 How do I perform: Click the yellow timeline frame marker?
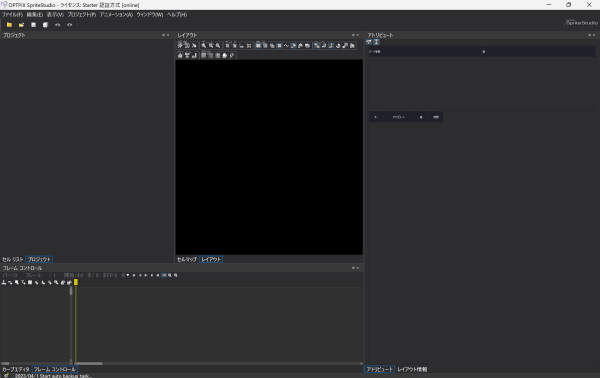coord(76,282)
